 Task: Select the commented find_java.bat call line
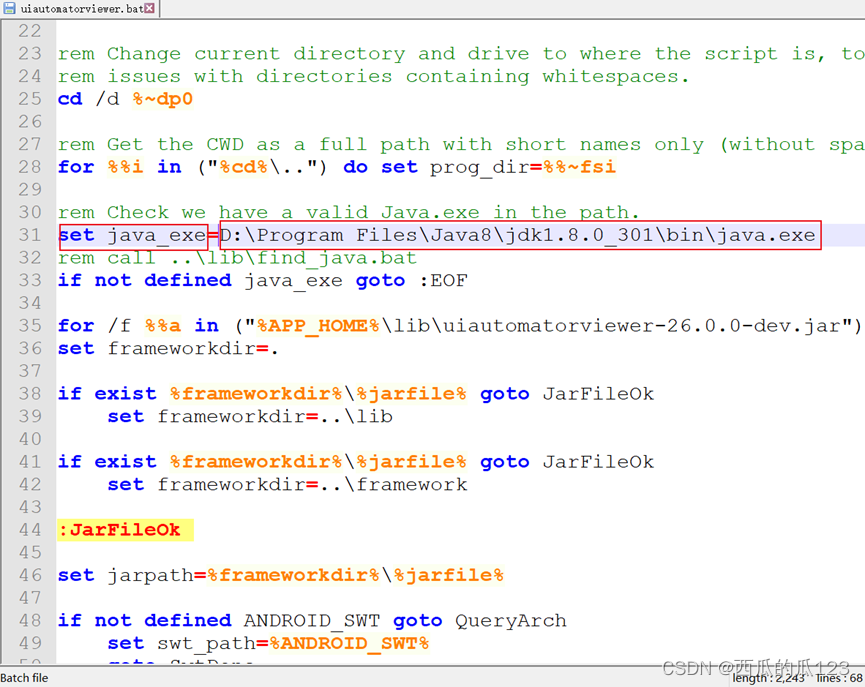[230, 258]
